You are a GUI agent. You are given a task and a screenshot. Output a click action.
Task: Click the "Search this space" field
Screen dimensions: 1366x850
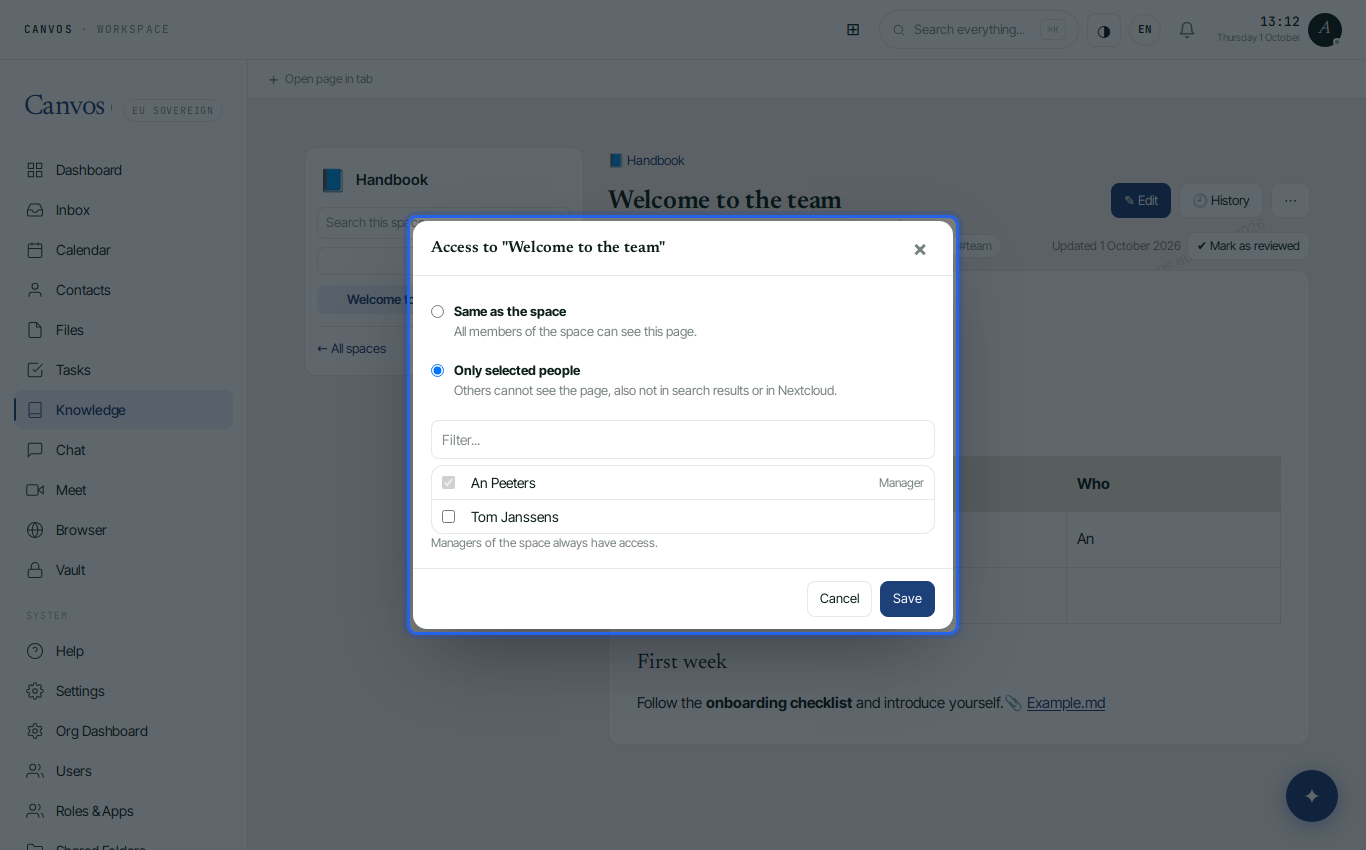[444, 223]
